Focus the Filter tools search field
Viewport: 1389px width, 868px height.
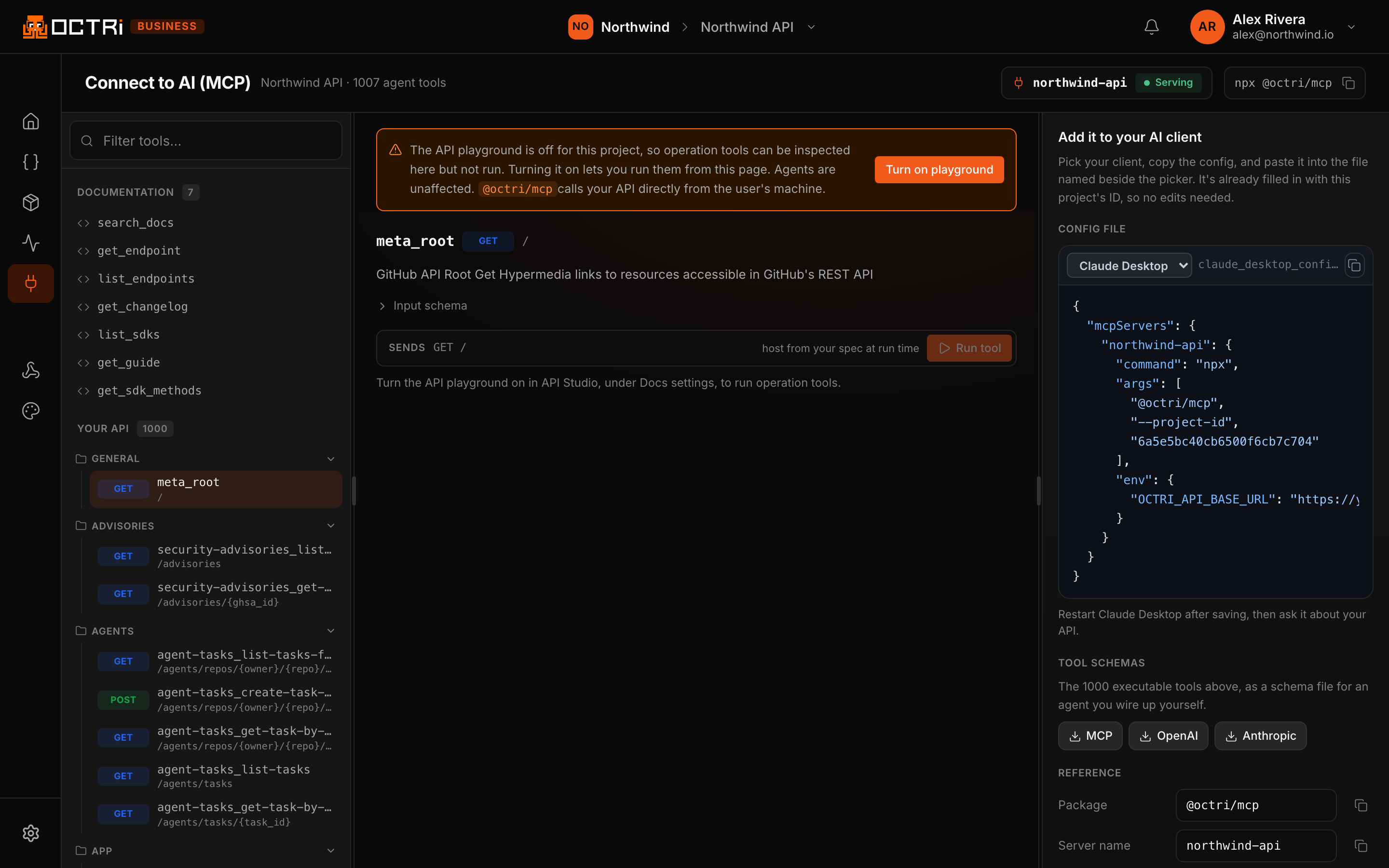tap(205, 141)
